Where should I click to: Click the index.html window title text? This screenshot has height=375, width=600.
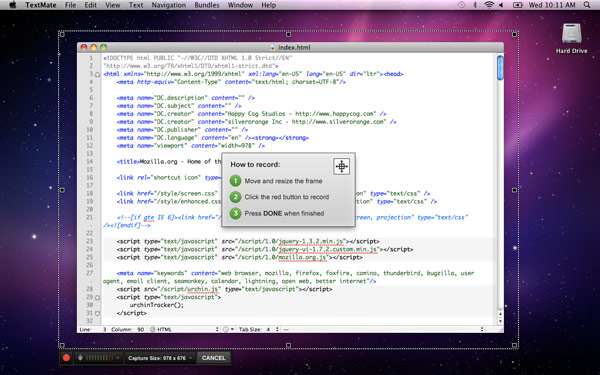[x=294, y=47]
